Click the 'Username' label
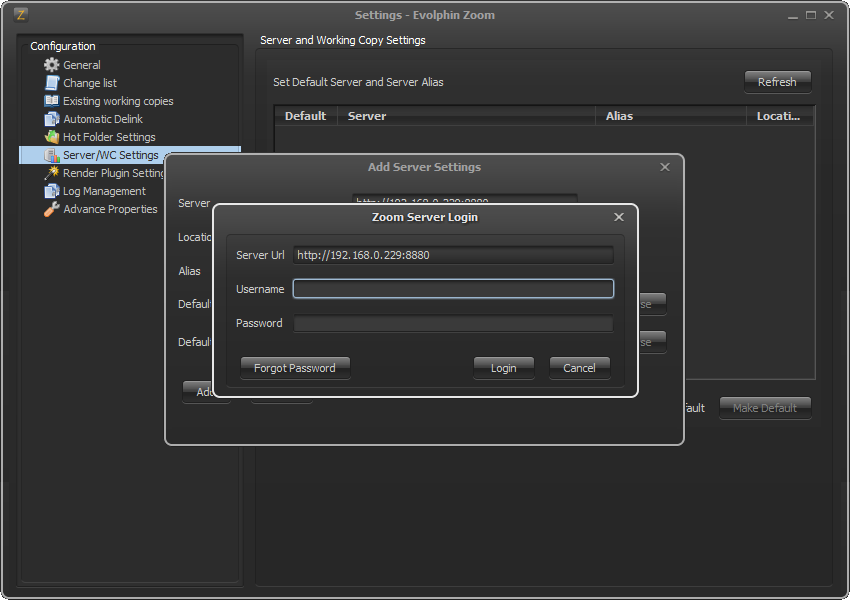The image size is (850, 600). (x=260, y=289)
